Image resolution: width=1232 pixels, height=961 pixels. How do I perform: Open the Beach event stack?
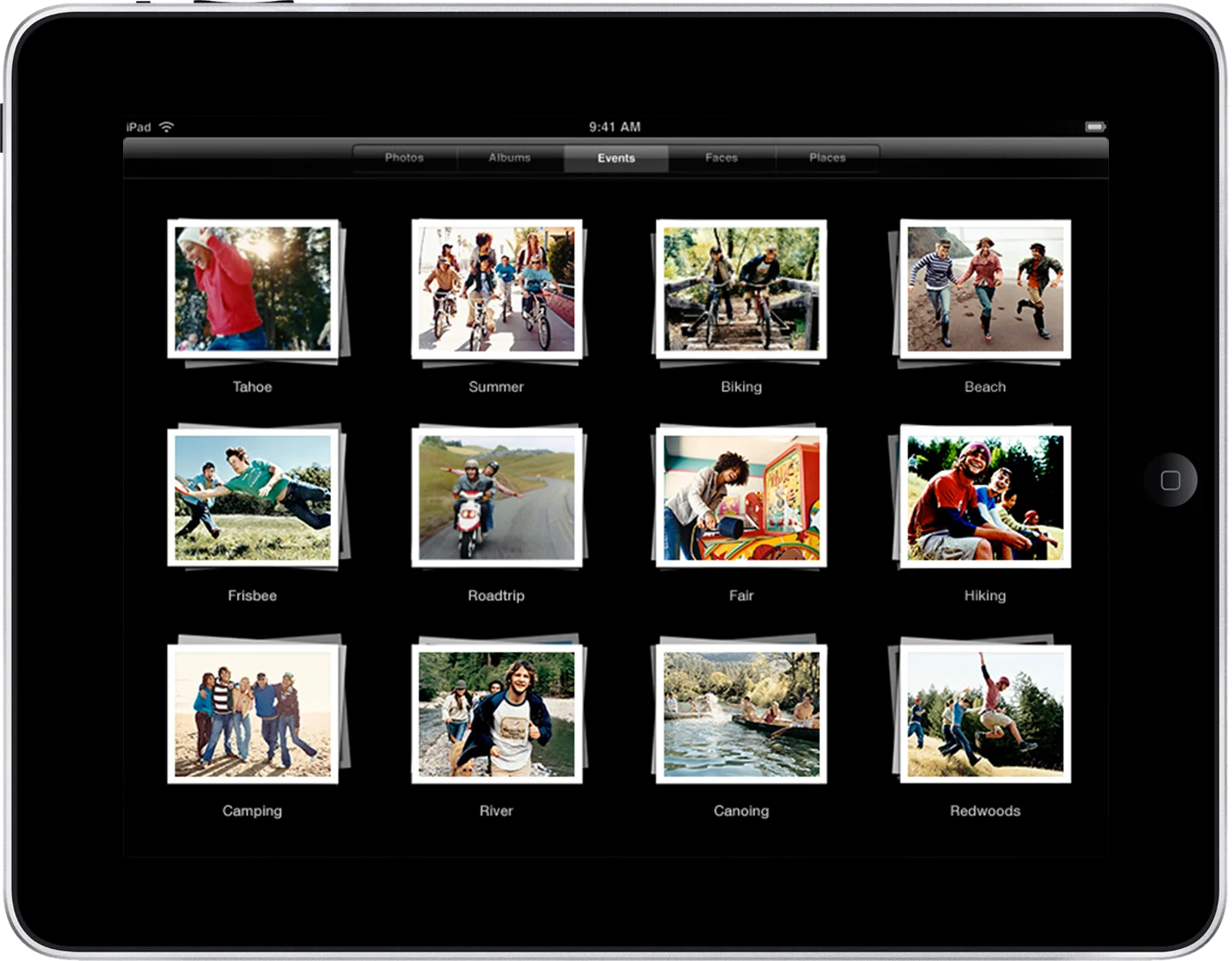(985, 289)
